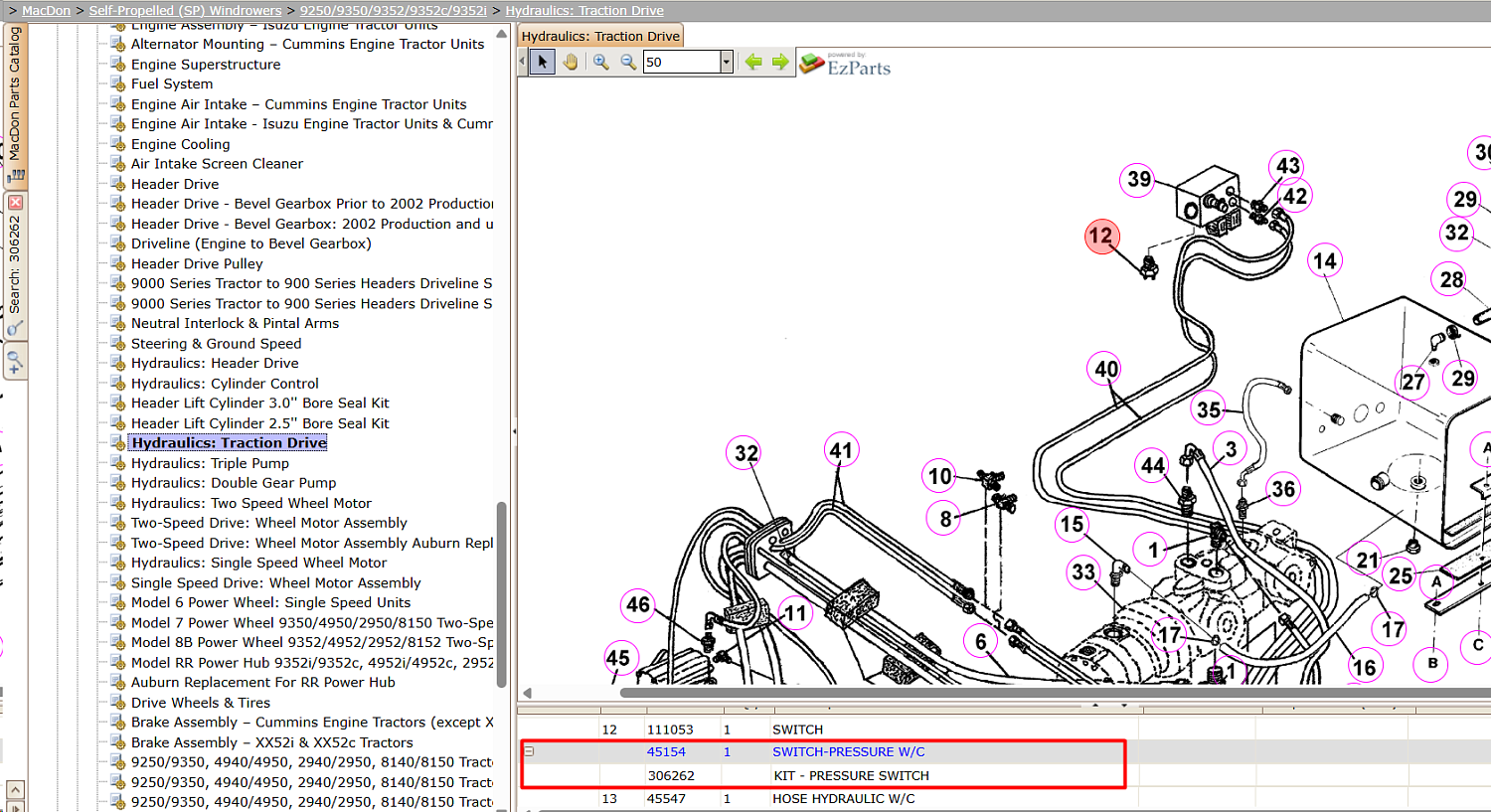The width and height of the screenshot is (1491, 812).
Task: Click the document icon beside Hydraulics: Triple Pump
Action: tap(117, 462)
